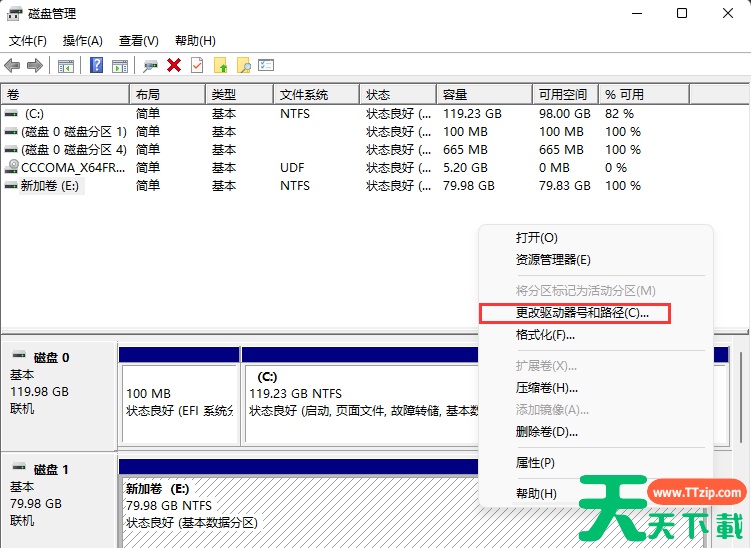Click the properties checkmark page icon
The height and width of the screenshot is (548, 751).
coord(197,65)
